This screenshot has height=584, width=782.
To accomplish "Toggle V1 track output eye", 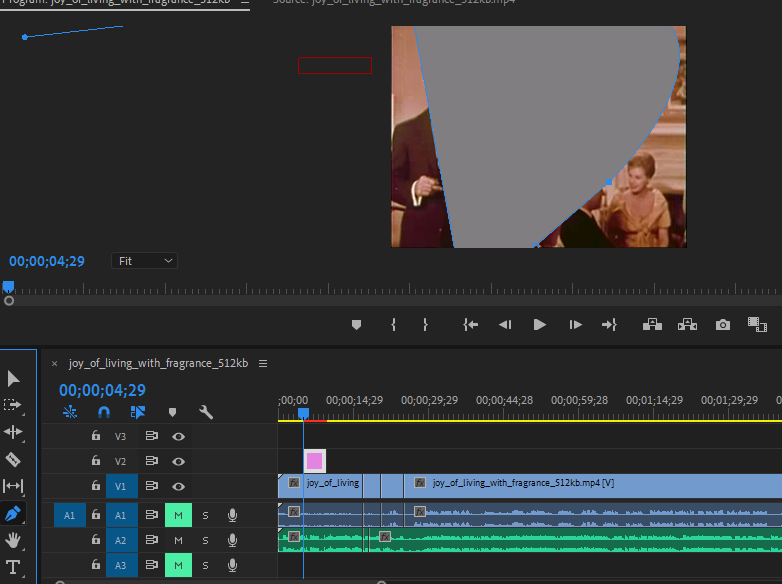I will pos(178,486).
